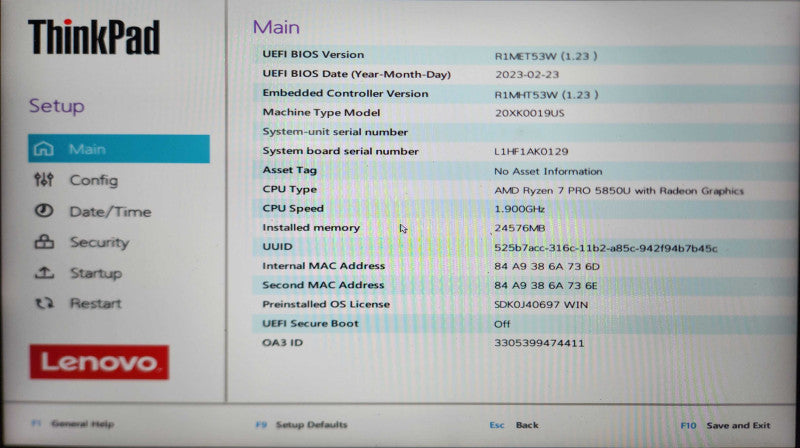800x448 pixels.
Task: Click BIOS date value 2023-02-23
Action: pos(527,74)
